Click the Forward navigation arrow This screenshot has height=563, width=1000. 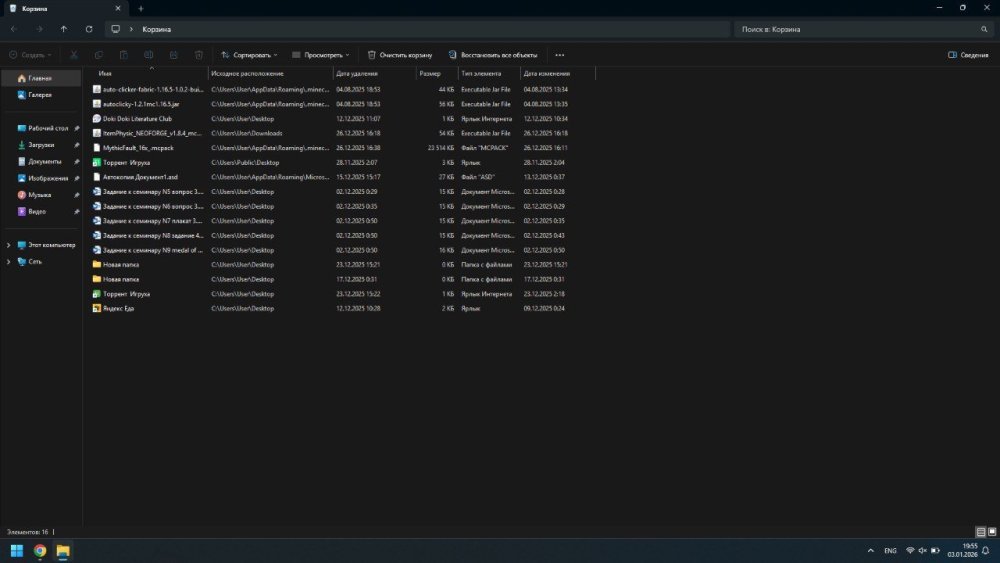coord(39,29)
